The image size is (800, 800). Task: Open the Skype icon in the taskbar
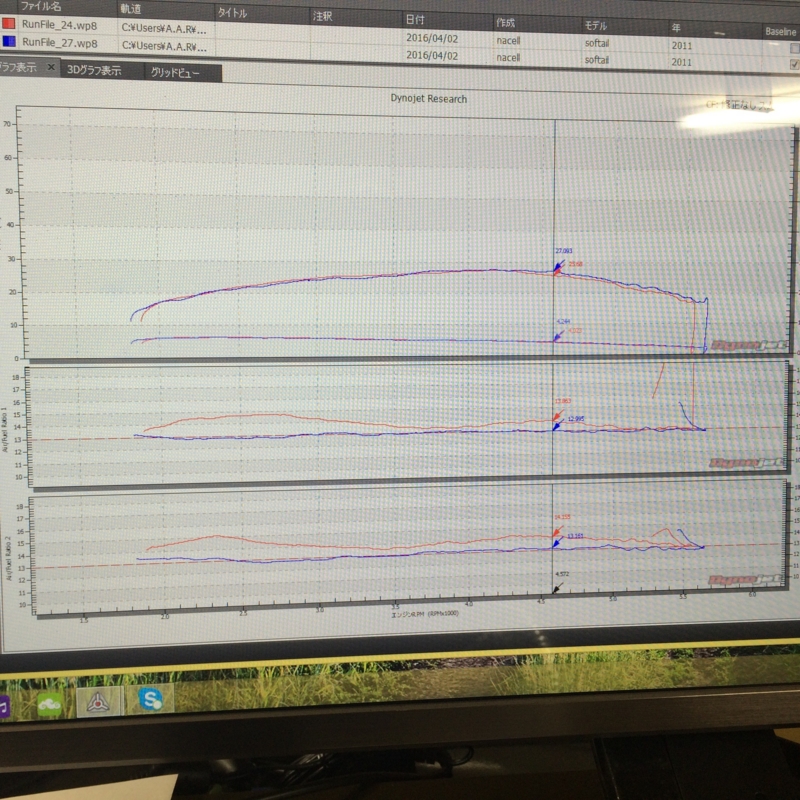coord(151,698)
